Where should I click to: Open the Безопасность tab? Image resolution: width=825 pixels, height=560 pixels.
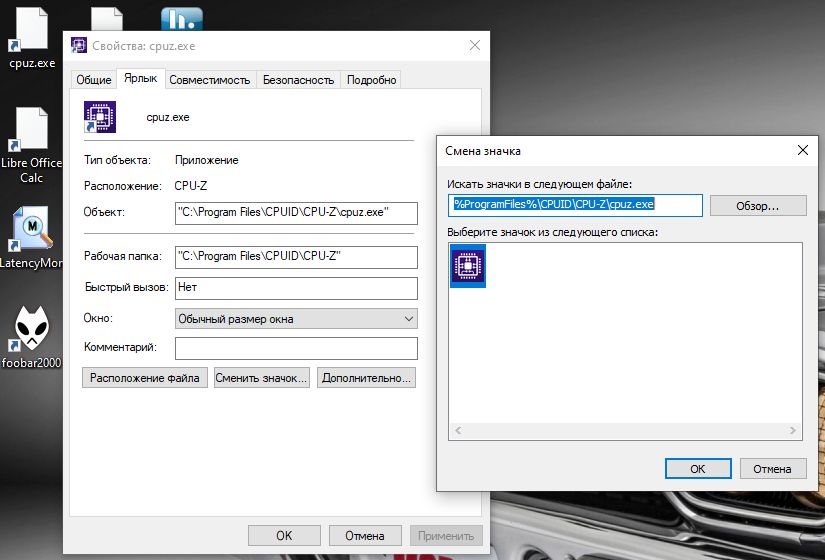click(x=298, y=80)
